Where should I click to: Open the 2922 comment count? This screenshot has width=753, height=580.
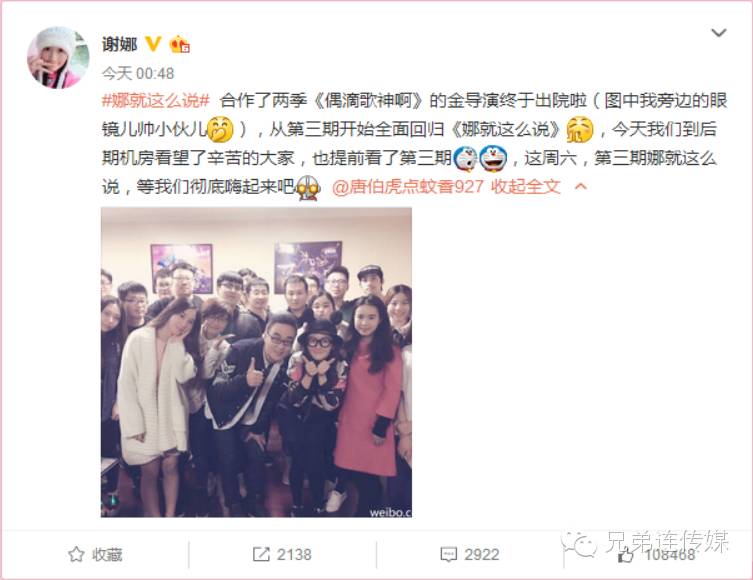click(482, 555)
